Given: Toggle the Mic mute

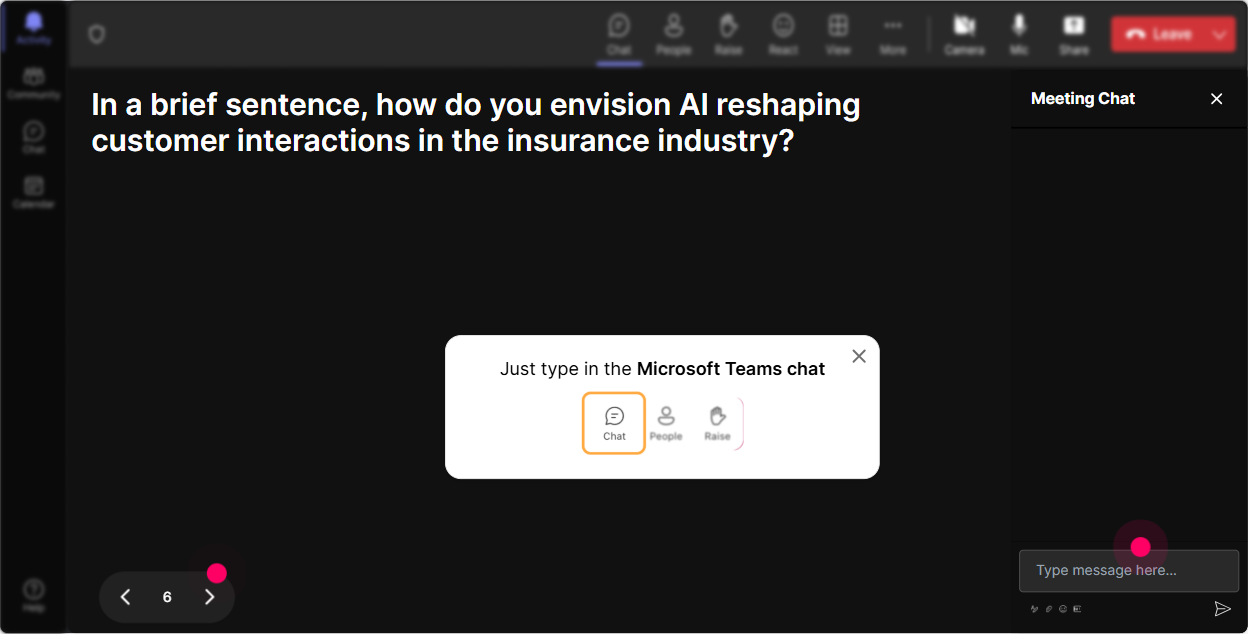Looking at the screenshot, I should tap(1019, 34).
